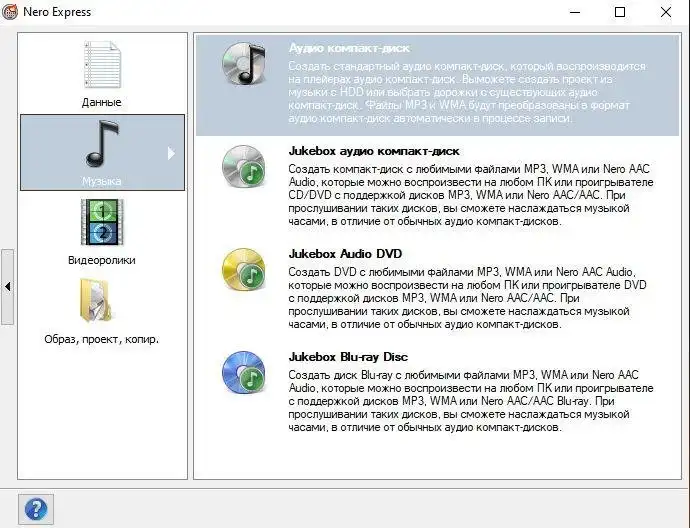This screenshot has width=690, height=528.
Task: Select the Музыка music note icon
Action: pos(102,144)
